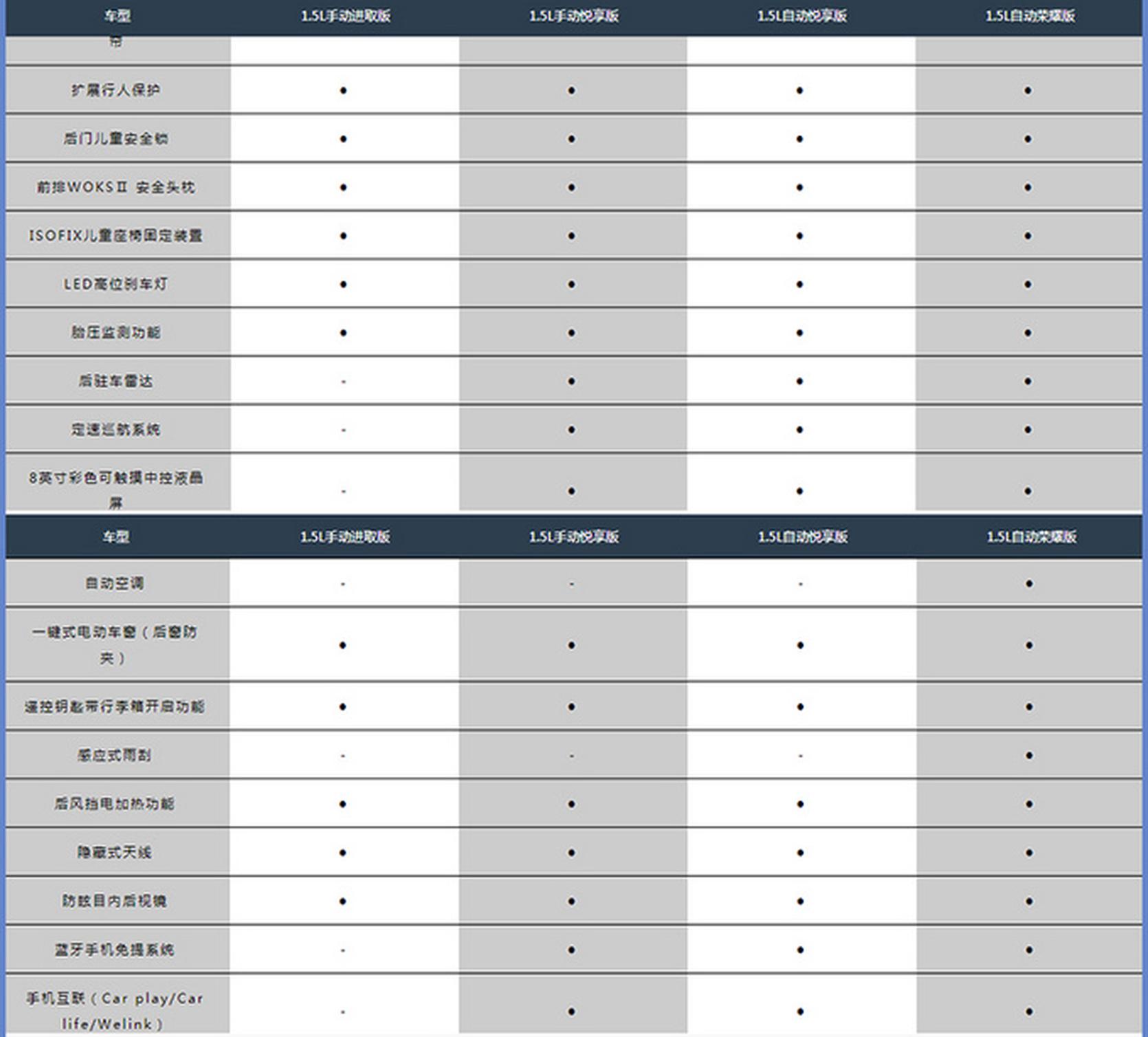Screen dimensions: 1148x1037
Task: Select the 1.5L手动进取版 heading in top header
Action: pyautogui.click(x=345, y=16)
